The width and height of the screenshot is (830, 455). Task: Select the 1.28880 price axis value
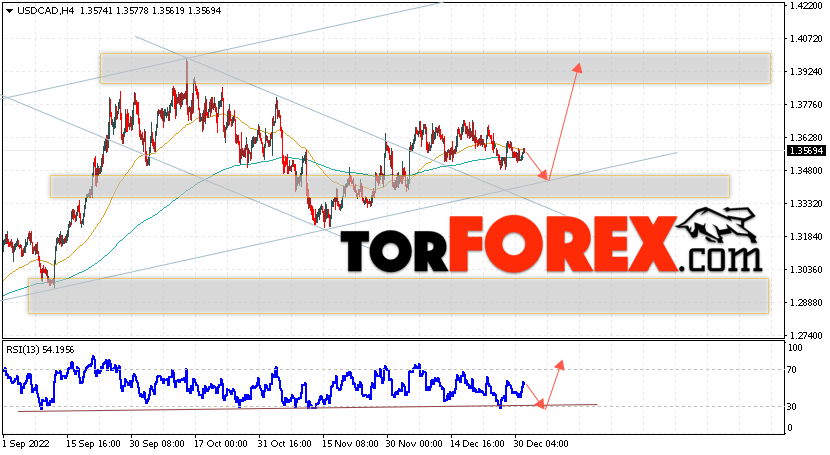(806, 303)
